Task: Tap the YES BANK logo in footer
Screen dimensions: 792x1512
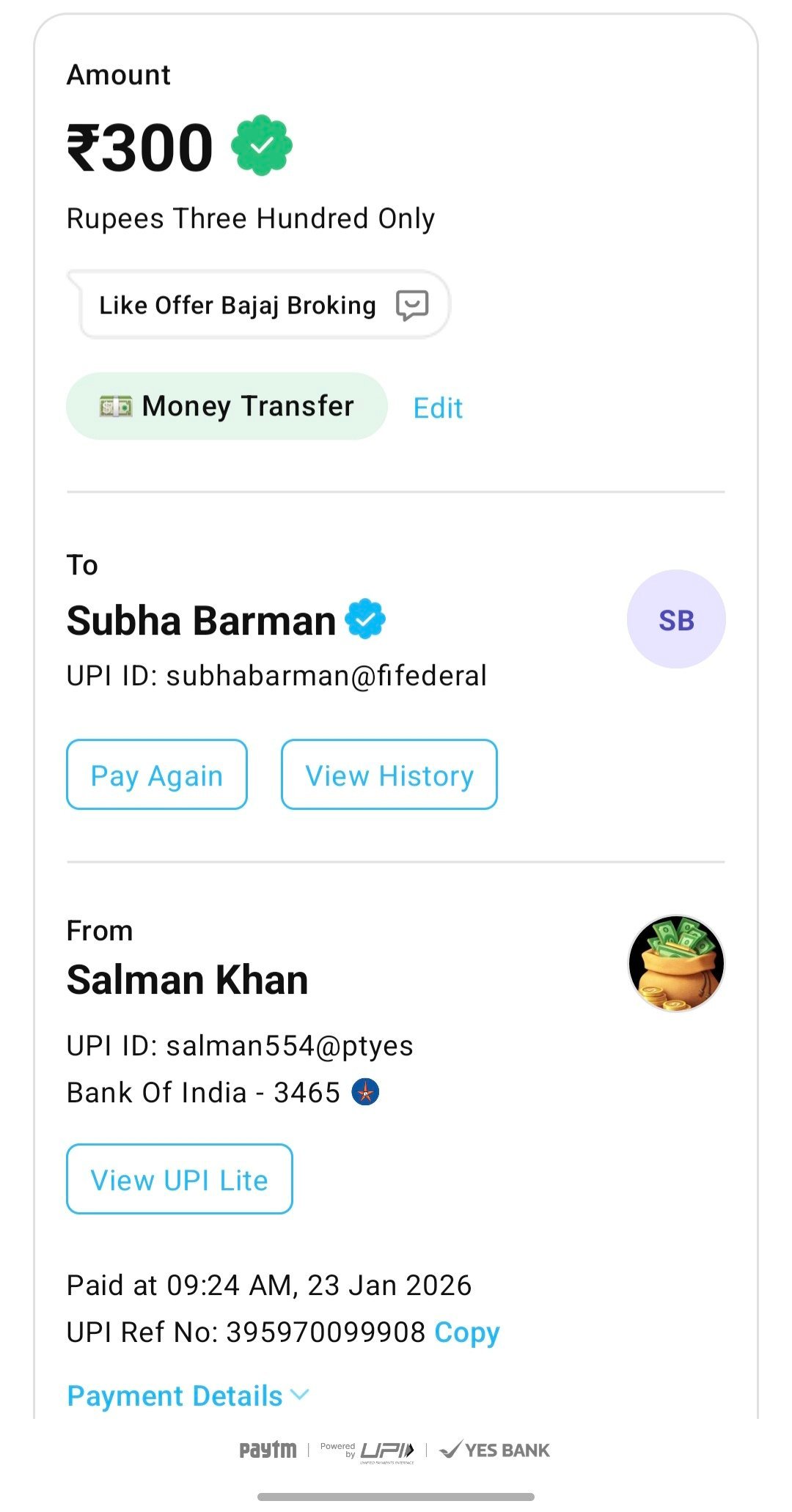Action: [495, 1450]
